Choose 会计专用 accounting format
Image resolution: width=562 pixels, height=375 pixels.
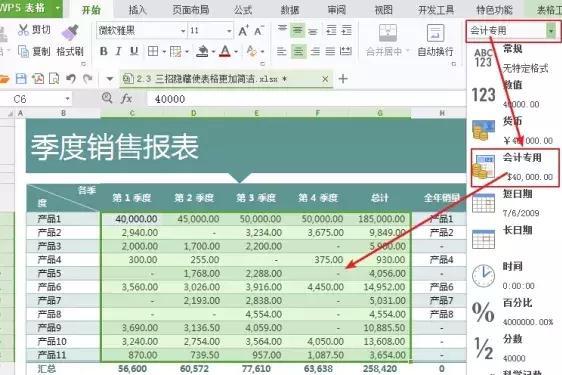515,168
